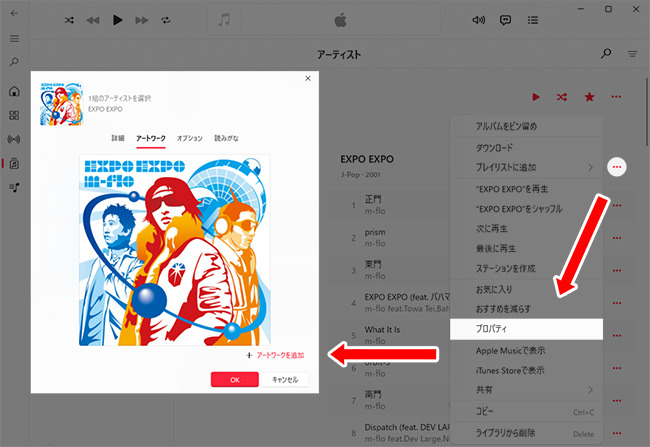Click the highlighted album more button
This screenshot has height=447, width=650.
pos(617,167)
